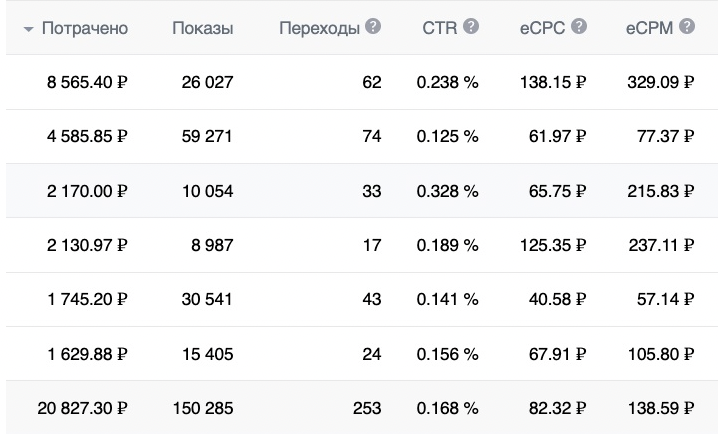Screen dimensions: 718x434
Task: Toggle sort arrow beside Потрачено
Action: [28, 29]
